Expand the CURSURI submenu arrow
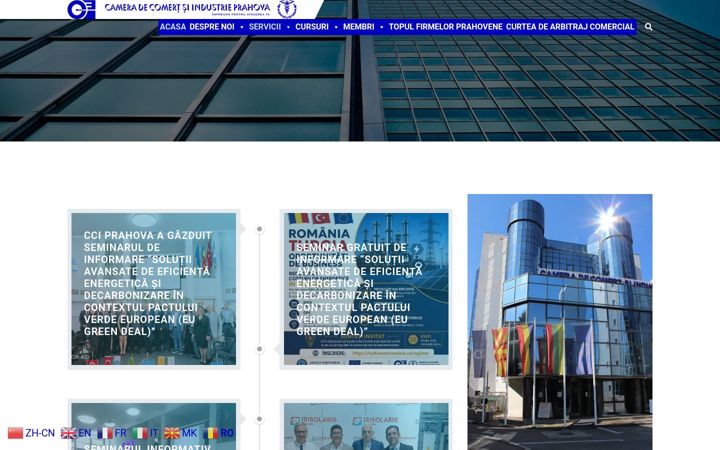This screenshot has height=450, width=720. click(336, 27)
